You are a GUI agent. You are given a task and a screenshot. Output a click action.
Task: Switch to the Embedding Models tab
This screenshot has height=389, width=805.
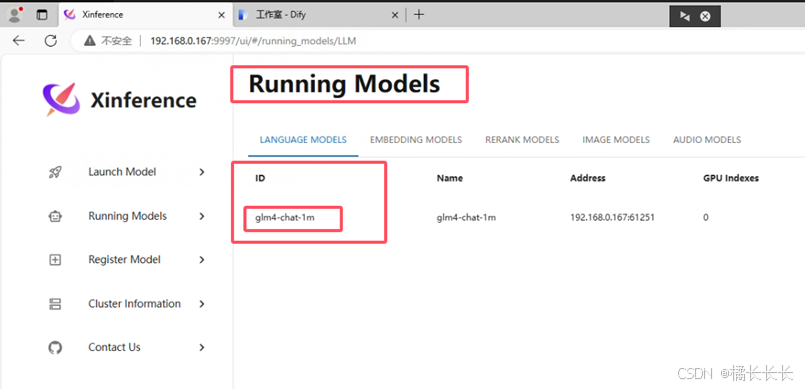point(416,140)
